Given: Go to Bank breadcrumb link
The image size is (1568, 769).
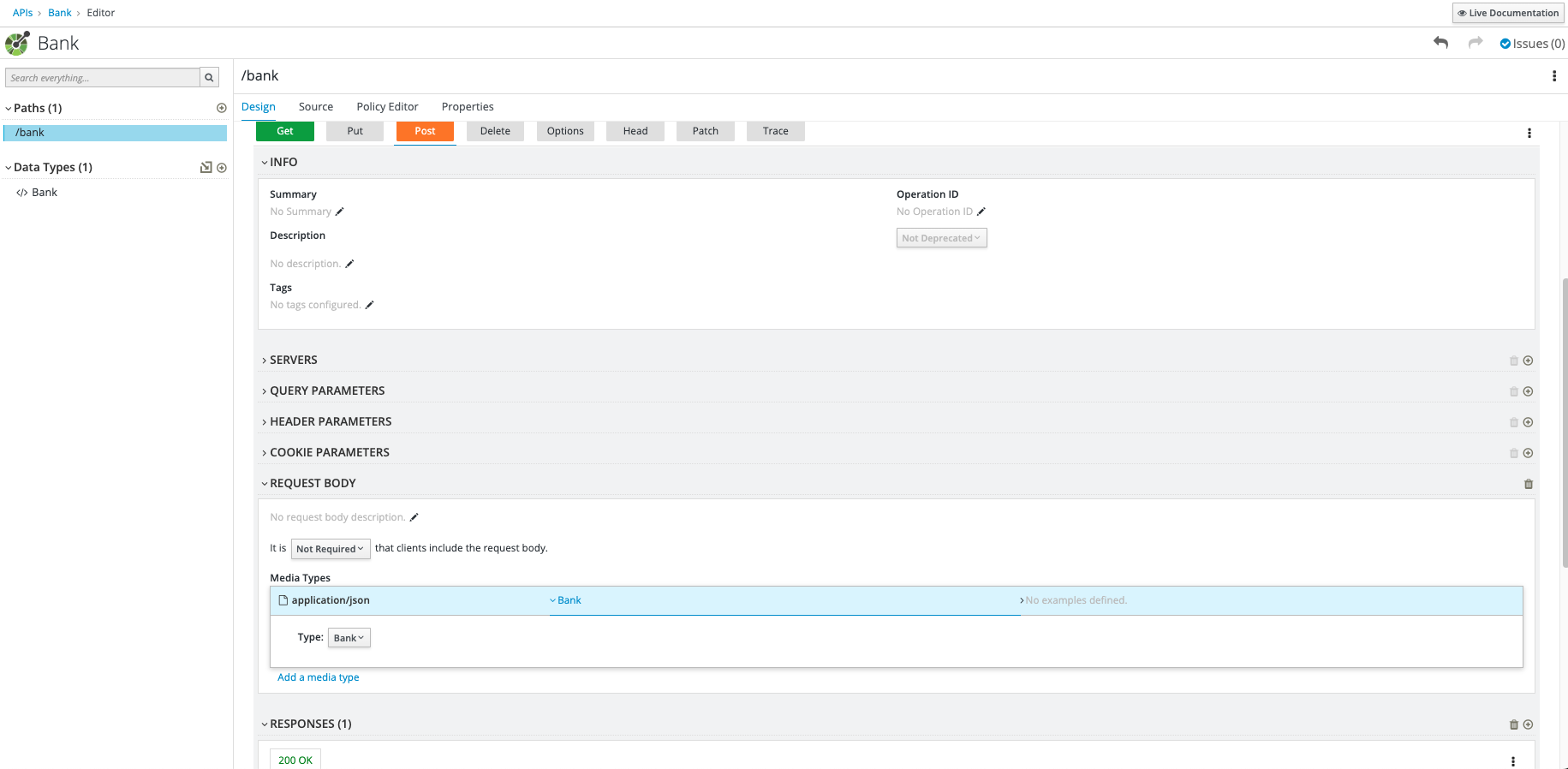Looking at the screenshot, I should tap(60, 13).
